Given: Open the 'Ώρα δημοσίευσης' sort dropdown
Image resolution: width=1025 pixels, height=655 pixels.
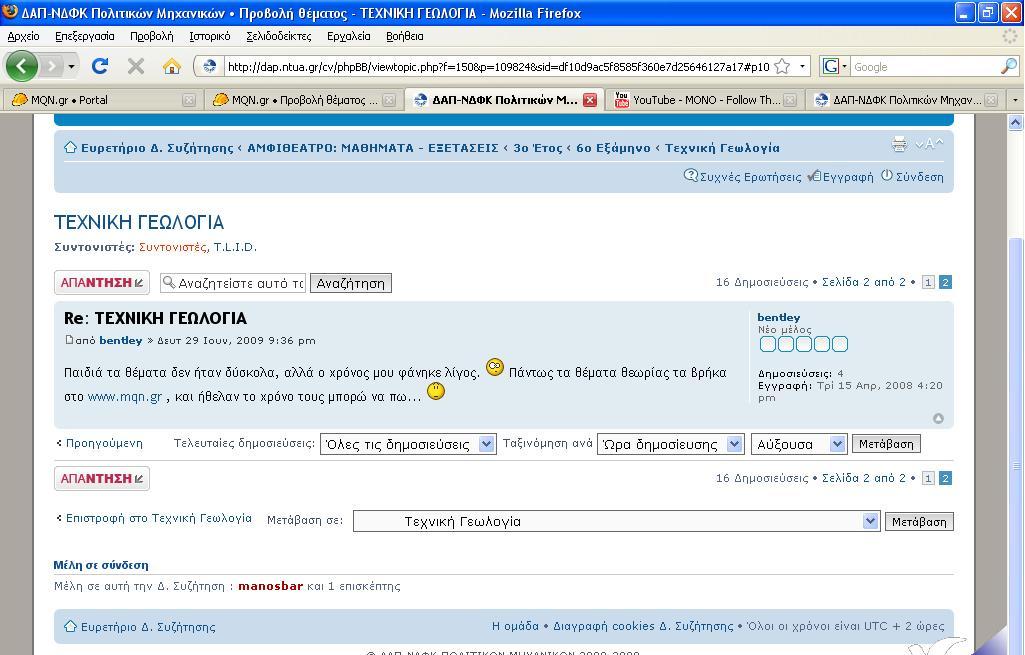Looking at the screenshot, I should pyautogui.click(x=734, y=444).
